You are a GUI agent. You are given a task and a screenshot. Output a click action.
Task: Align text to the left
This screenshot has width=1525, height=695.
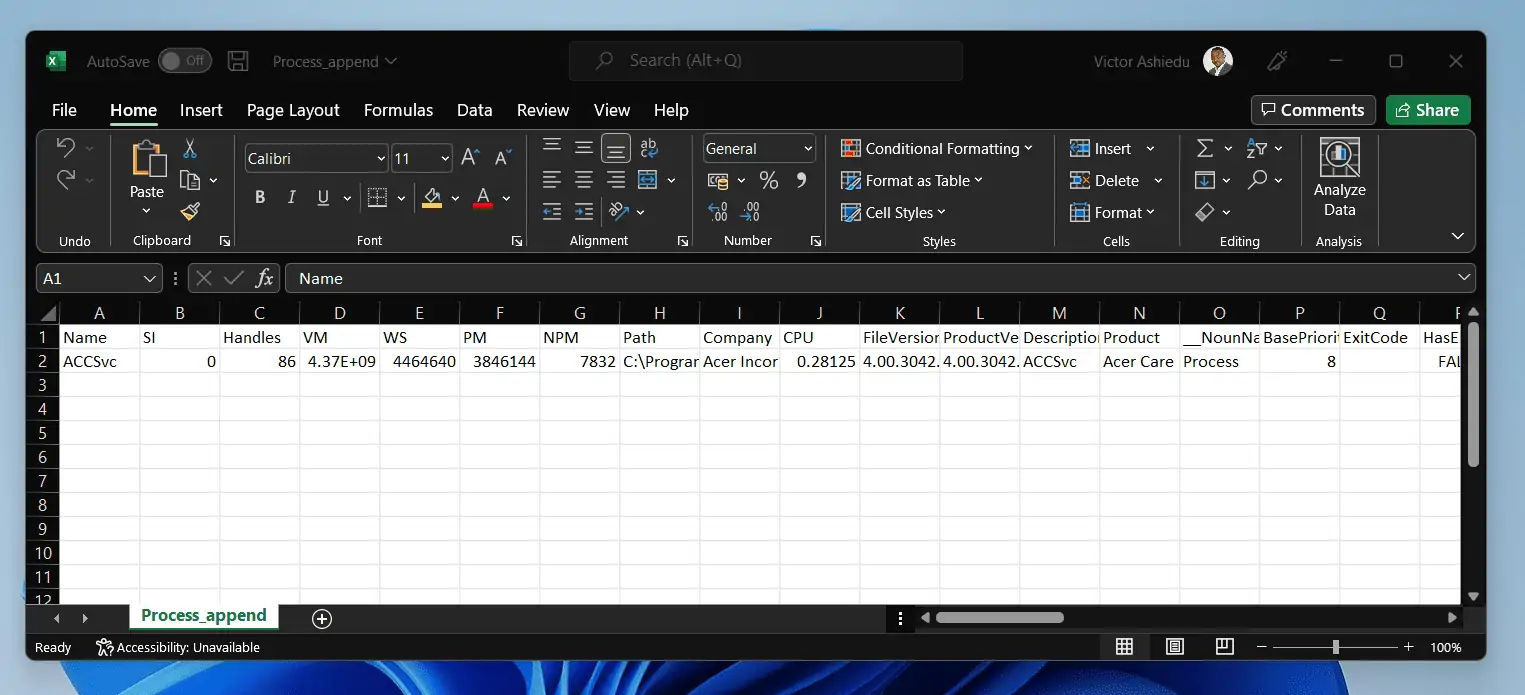[x=552, y=180]
